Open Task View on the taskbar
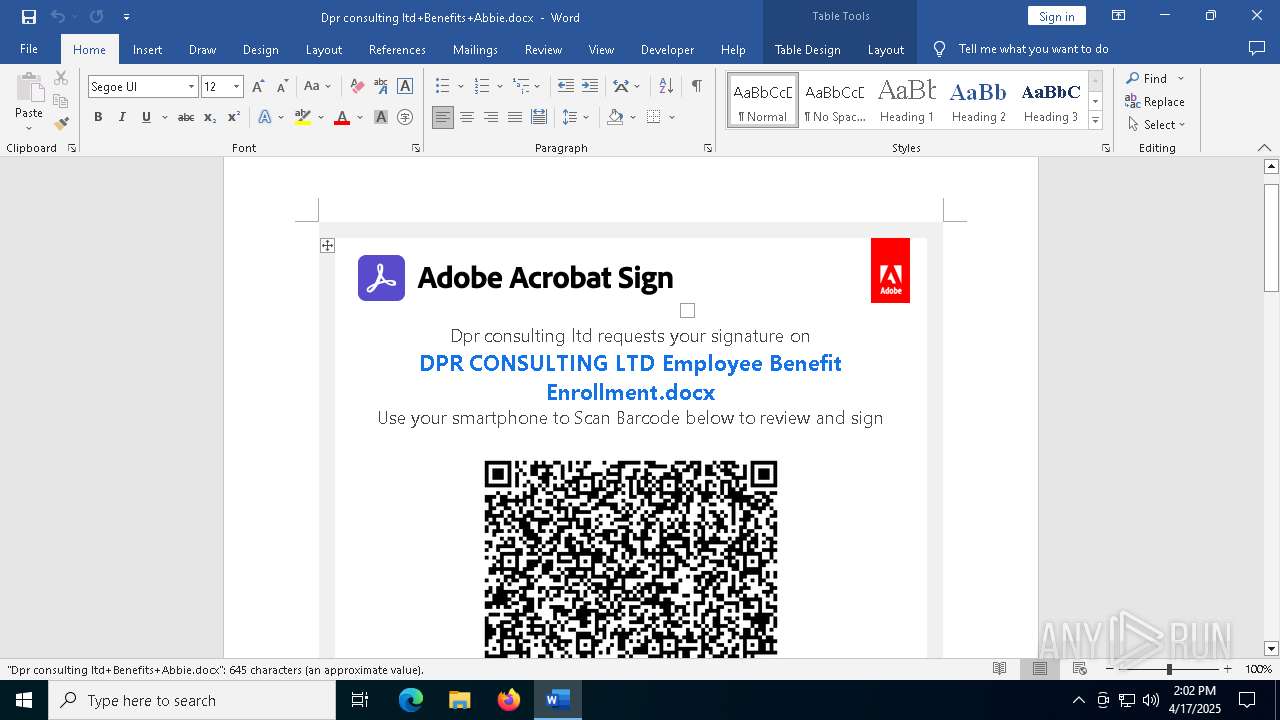The image size is (1280, 720). coord(360,700)
